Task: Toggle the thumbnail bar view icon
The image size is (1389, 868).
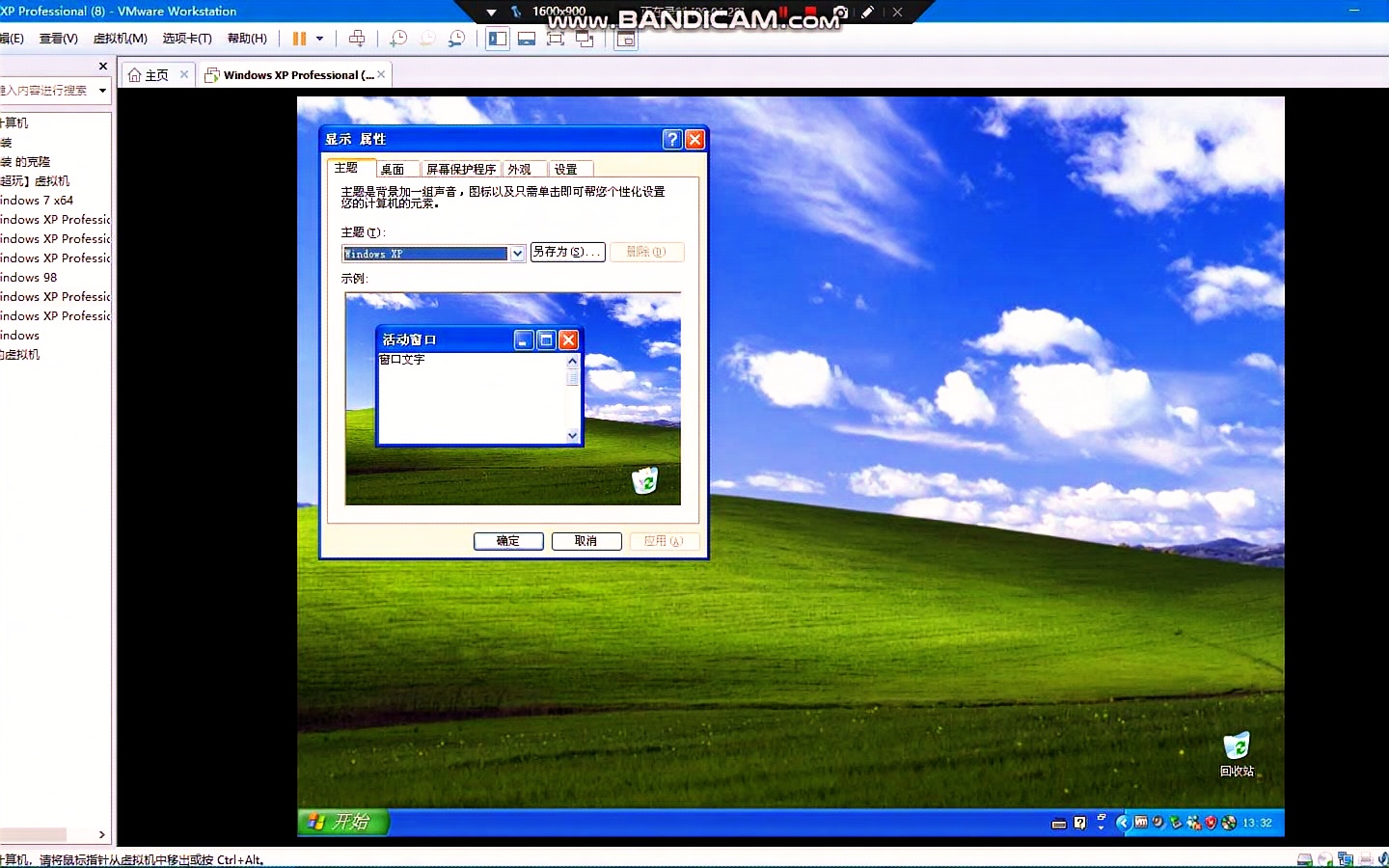Action: pos(527,39)
